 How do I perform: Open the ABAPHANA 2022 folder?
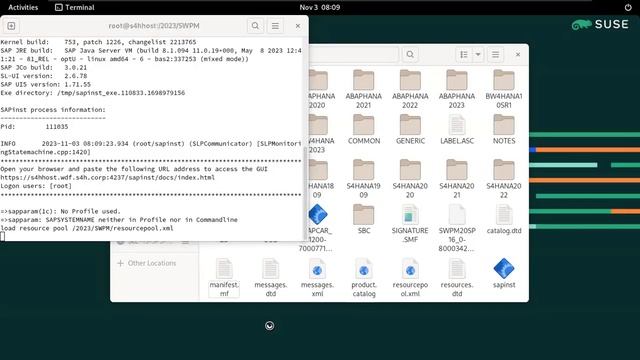pos(410,89)
